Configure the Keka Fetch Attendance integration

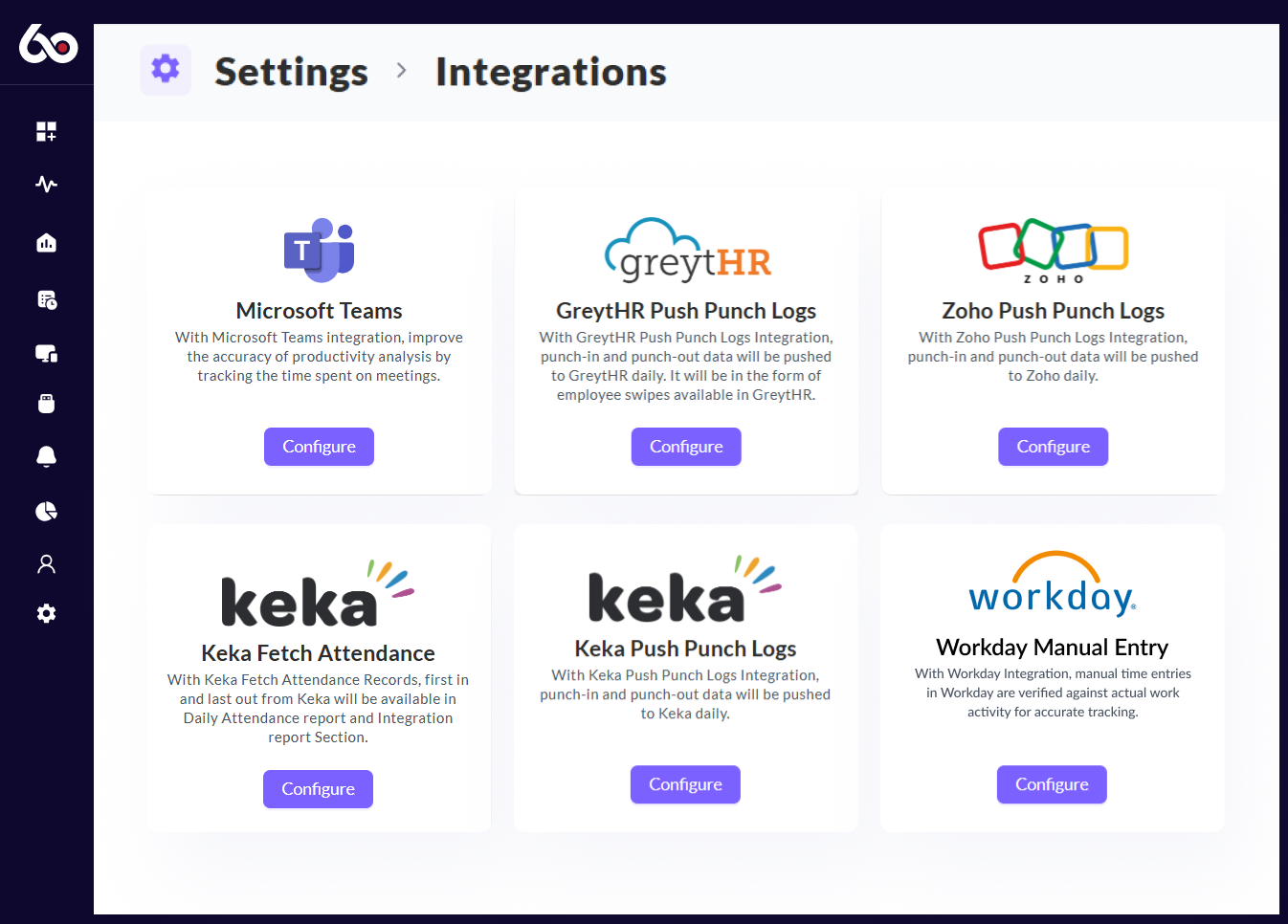(x=318, y=789)
